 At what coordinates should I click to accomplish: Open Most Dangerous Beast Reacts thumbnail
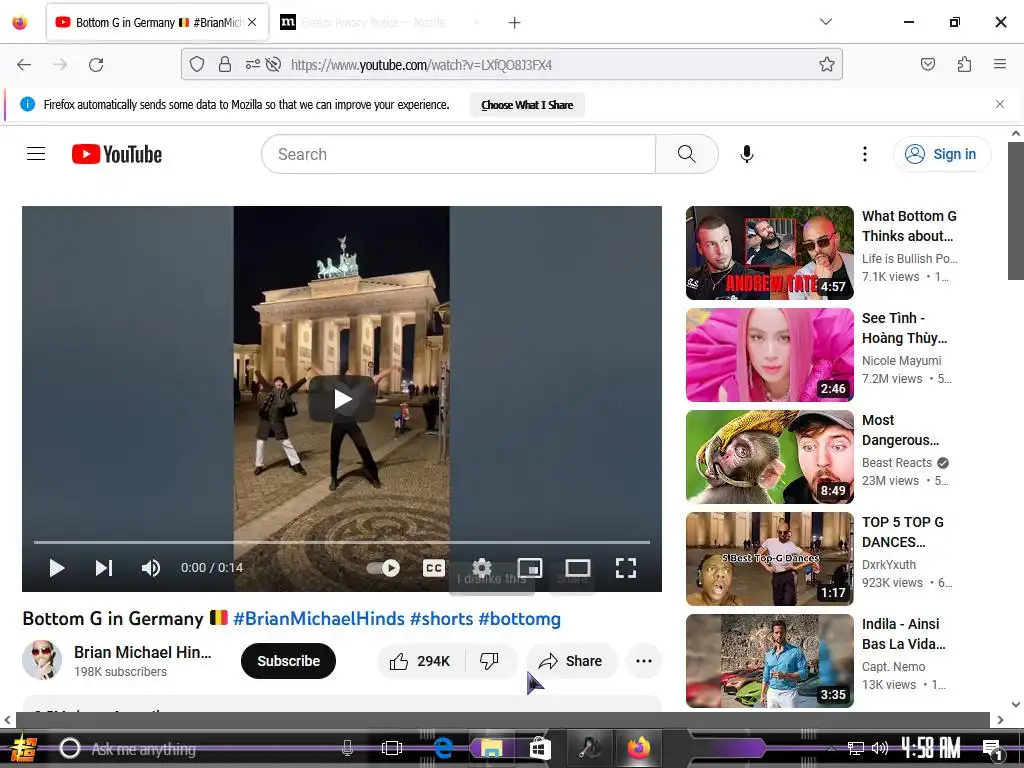(770, 456)
